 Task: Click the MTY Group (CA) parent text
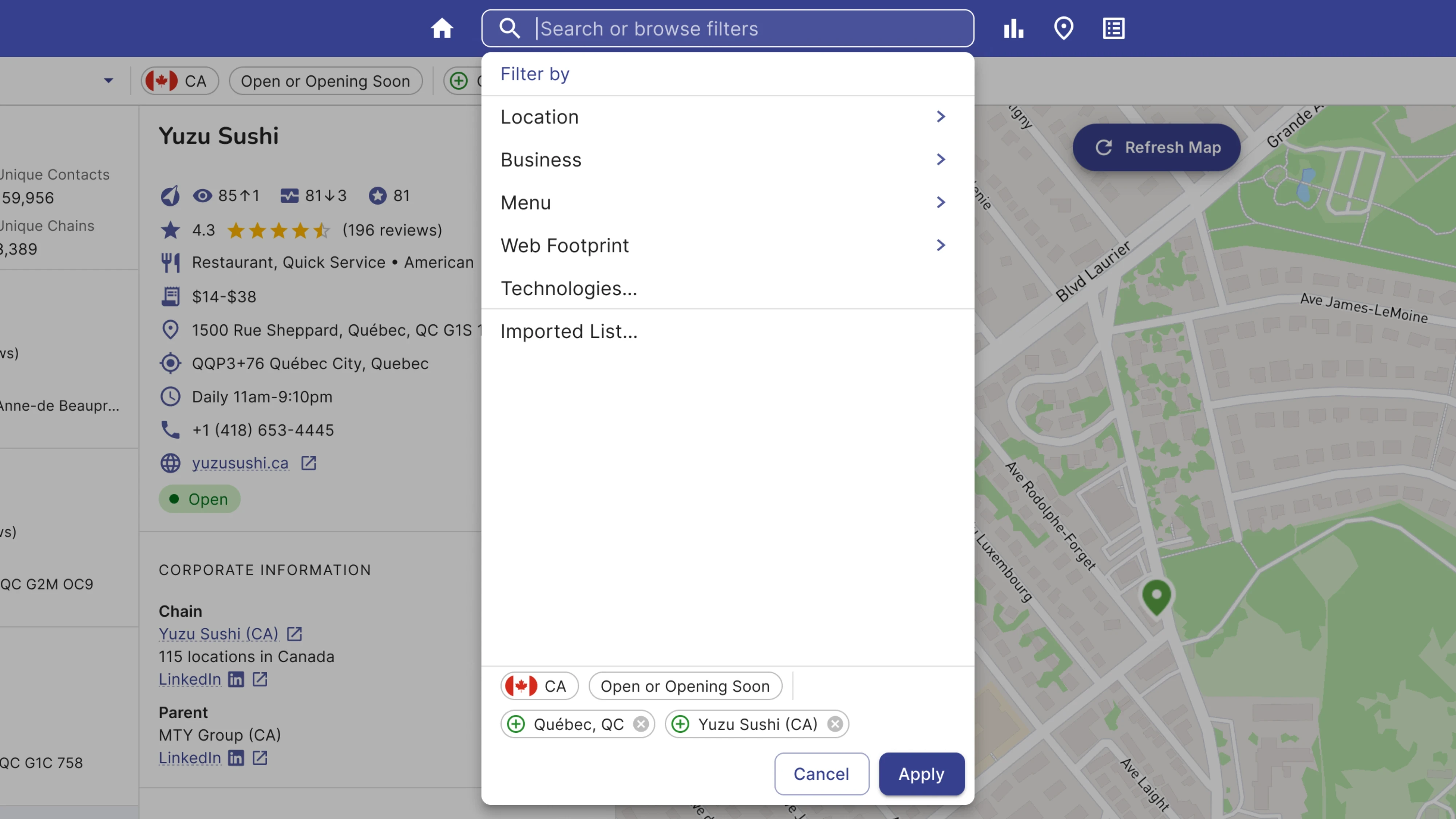(220, 735)
